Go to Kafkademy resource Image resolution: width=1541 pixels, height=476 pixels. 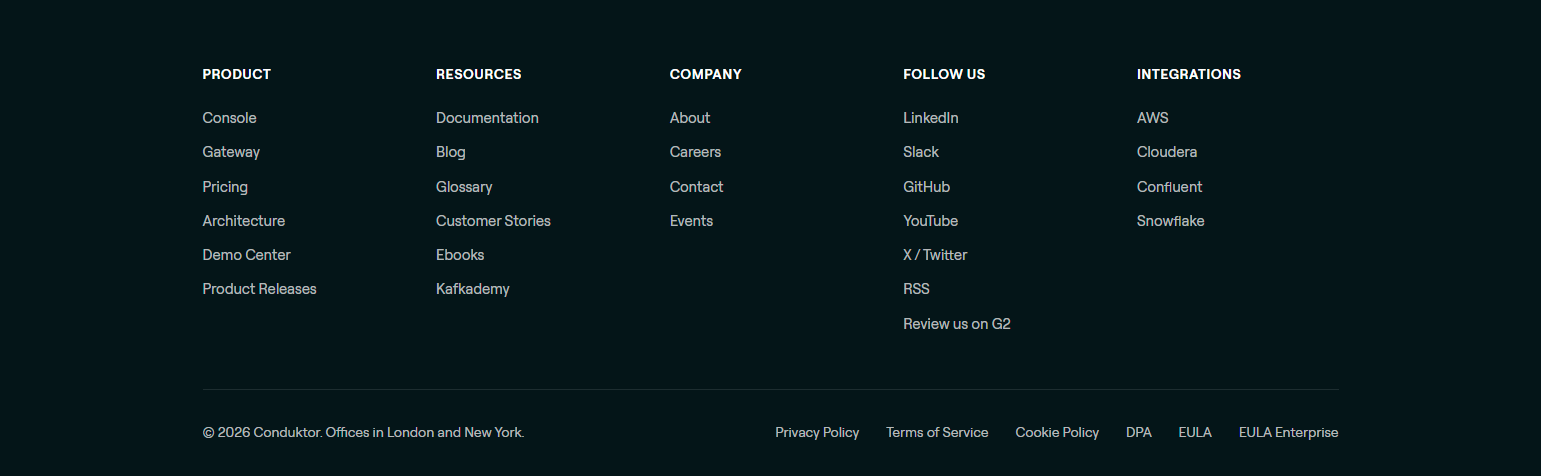click(472, 289)
